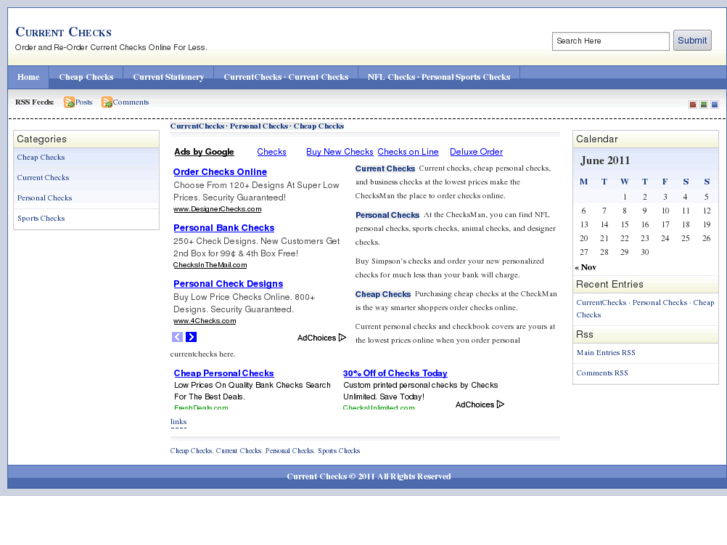Viewport: 727px width, 545px height.
Task: Go to previous month Nov in calendar
Action: click(585, 267)
